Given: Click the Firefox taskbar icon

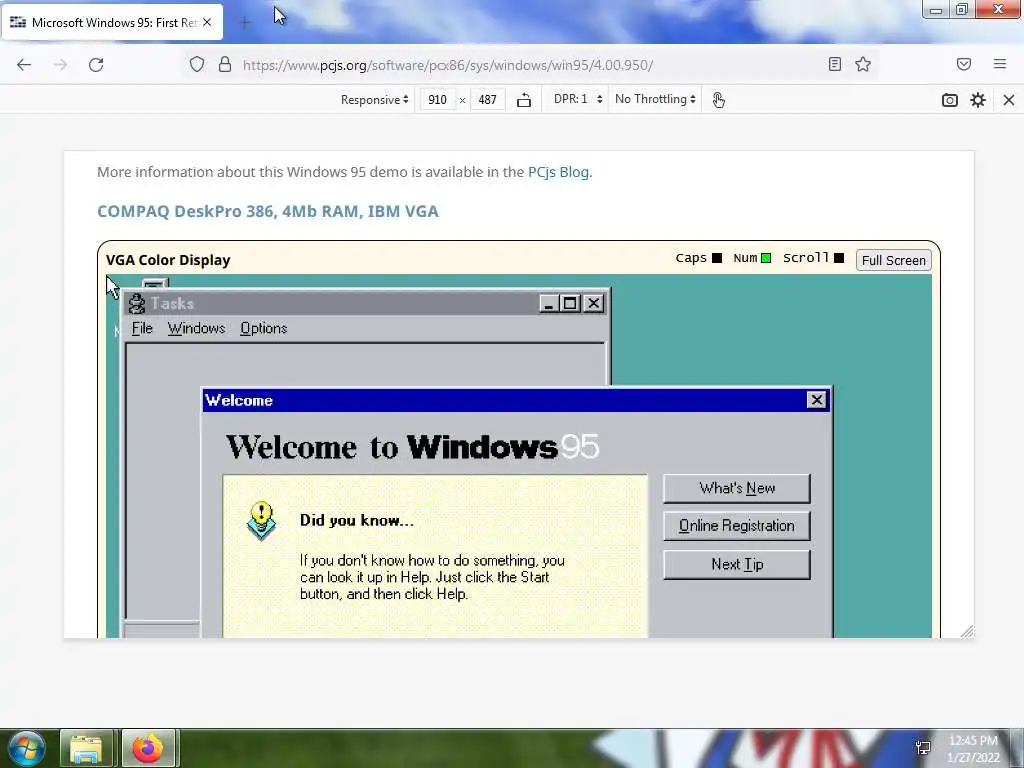Looking at the screenshot, I should (x=148, y=748).
